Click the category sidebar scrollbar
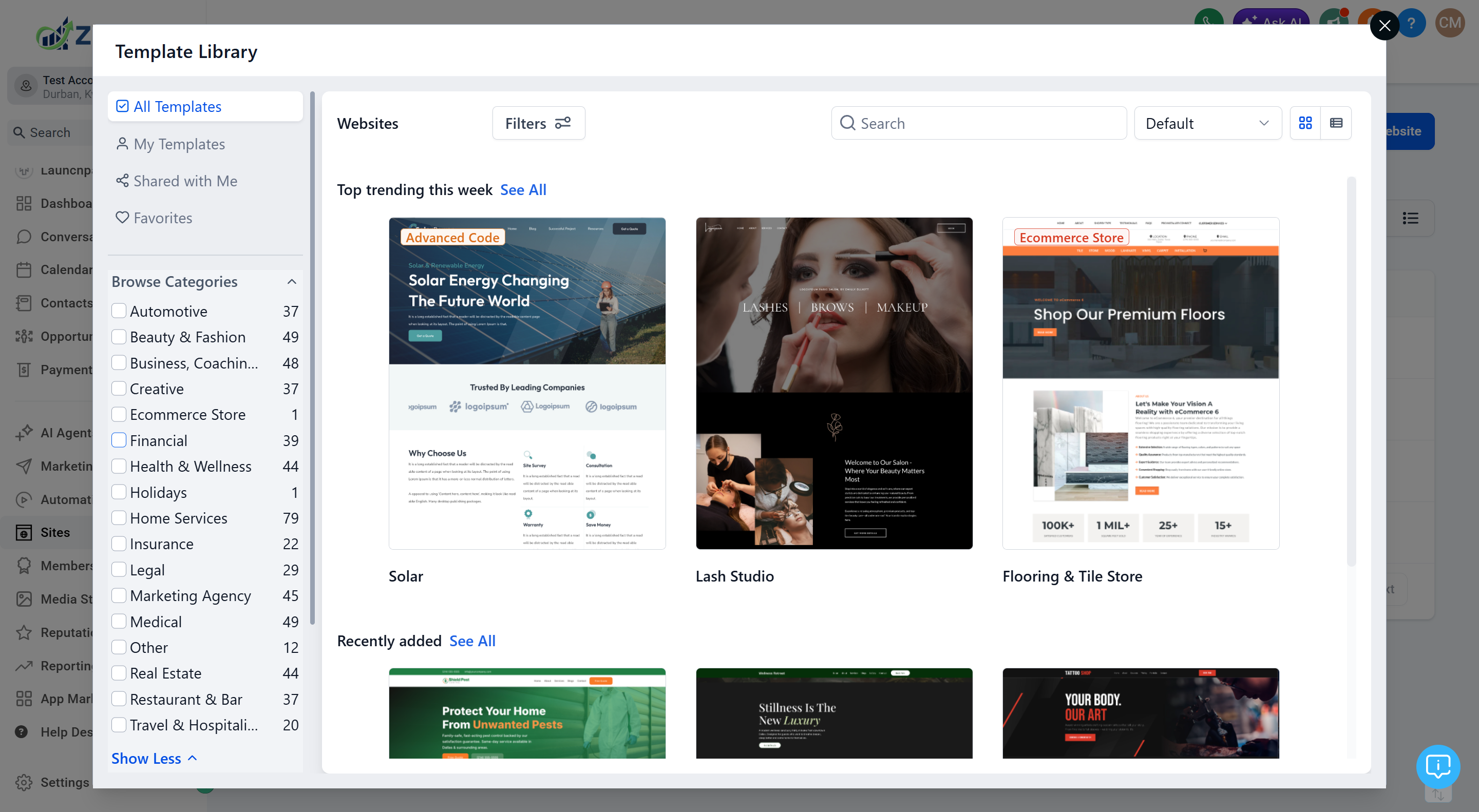 [x=312, y=358]
